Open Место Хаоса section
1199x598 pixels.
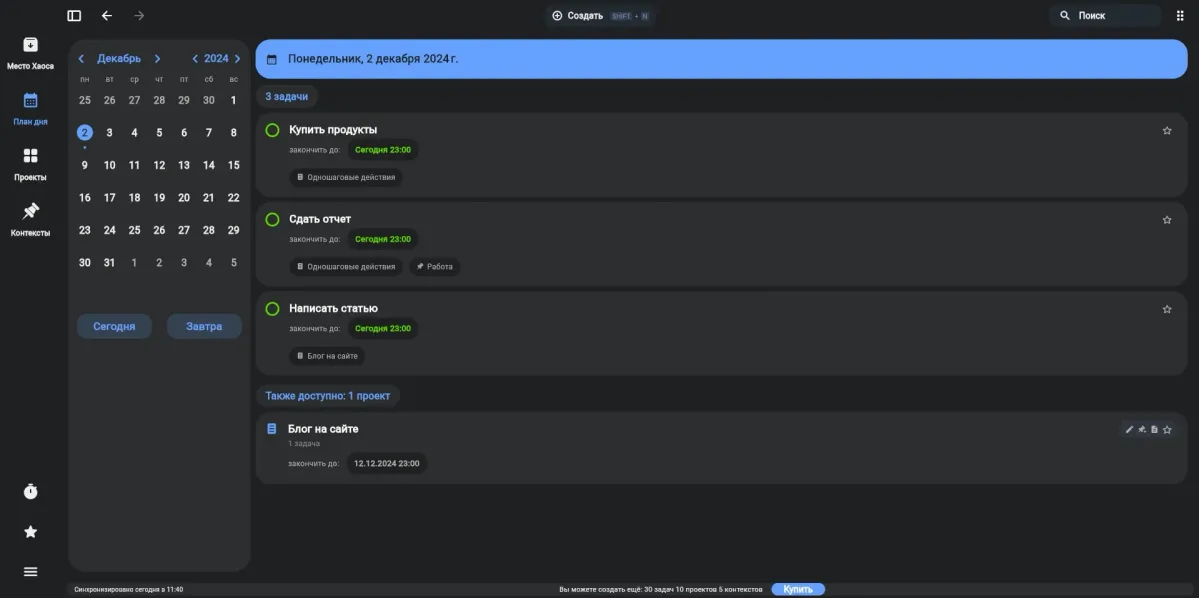point(31,53)
